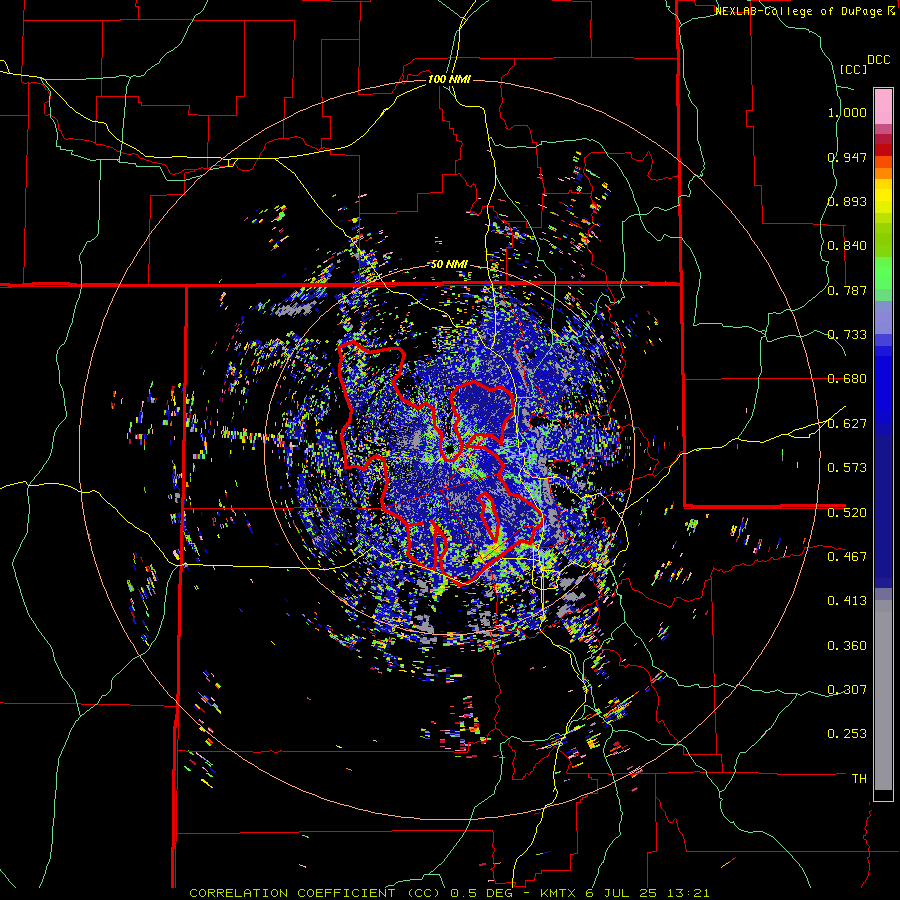This screenshot has height=900, width=900.
Task: Click the [CC] units label
Action: click(x=854, y=69)
